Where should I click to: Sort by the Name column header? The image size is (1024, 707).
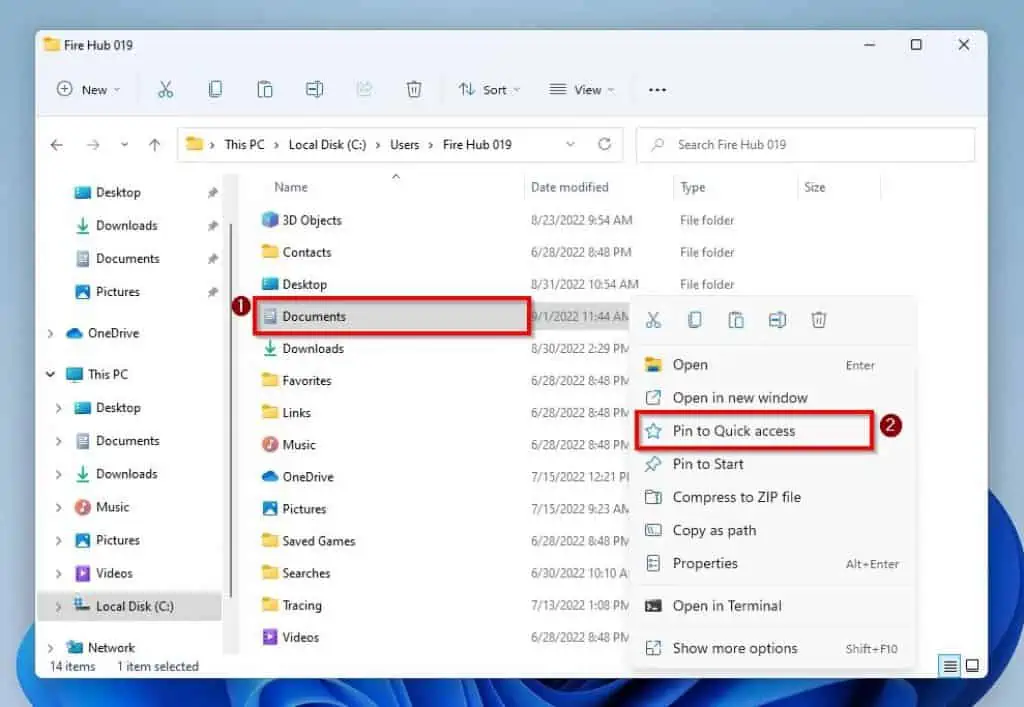(291, 187)
